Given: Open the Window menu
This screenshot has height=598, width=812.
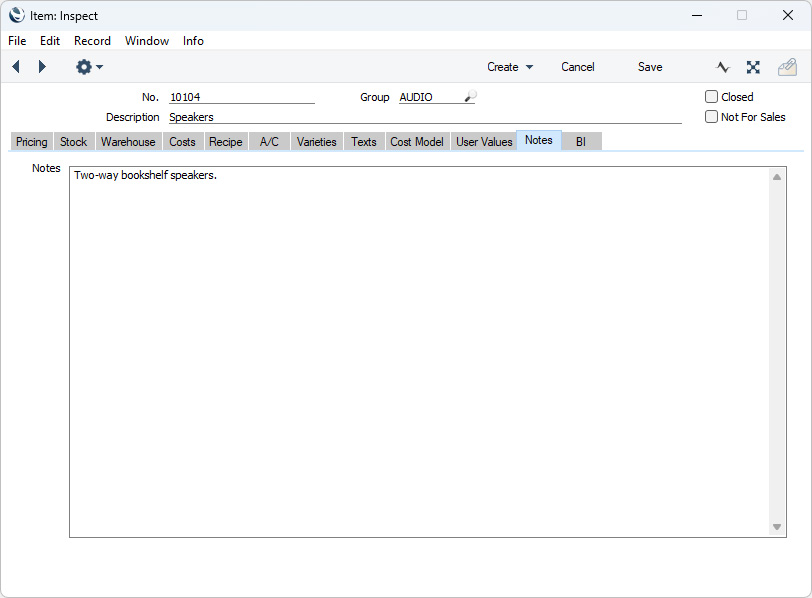Looking at the screenshot, I should pos(147,41).
